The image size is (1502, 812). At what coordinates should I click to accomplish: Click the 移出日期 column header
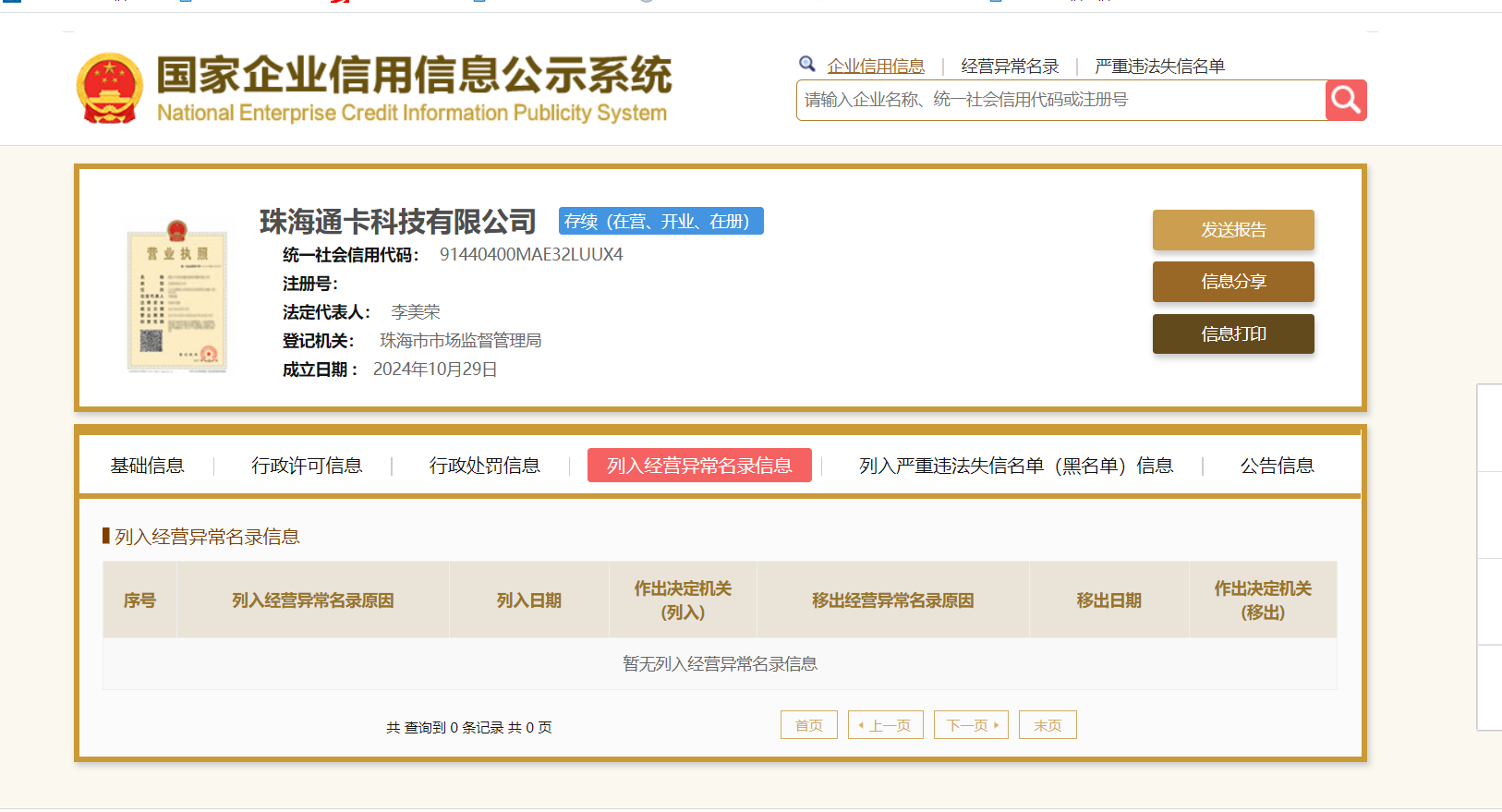click(x=1109, y=600)
